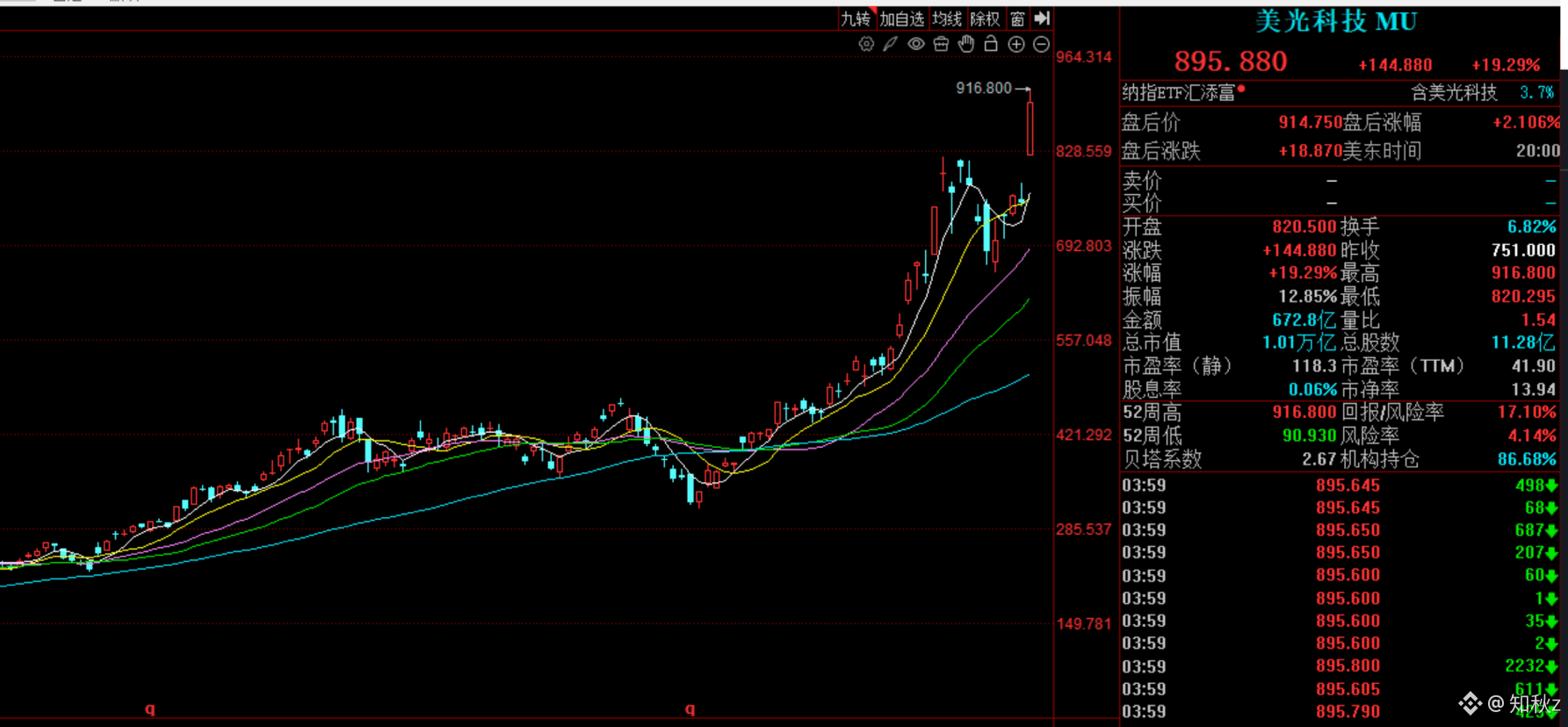Click the 916.800 high label on chart

984,88
